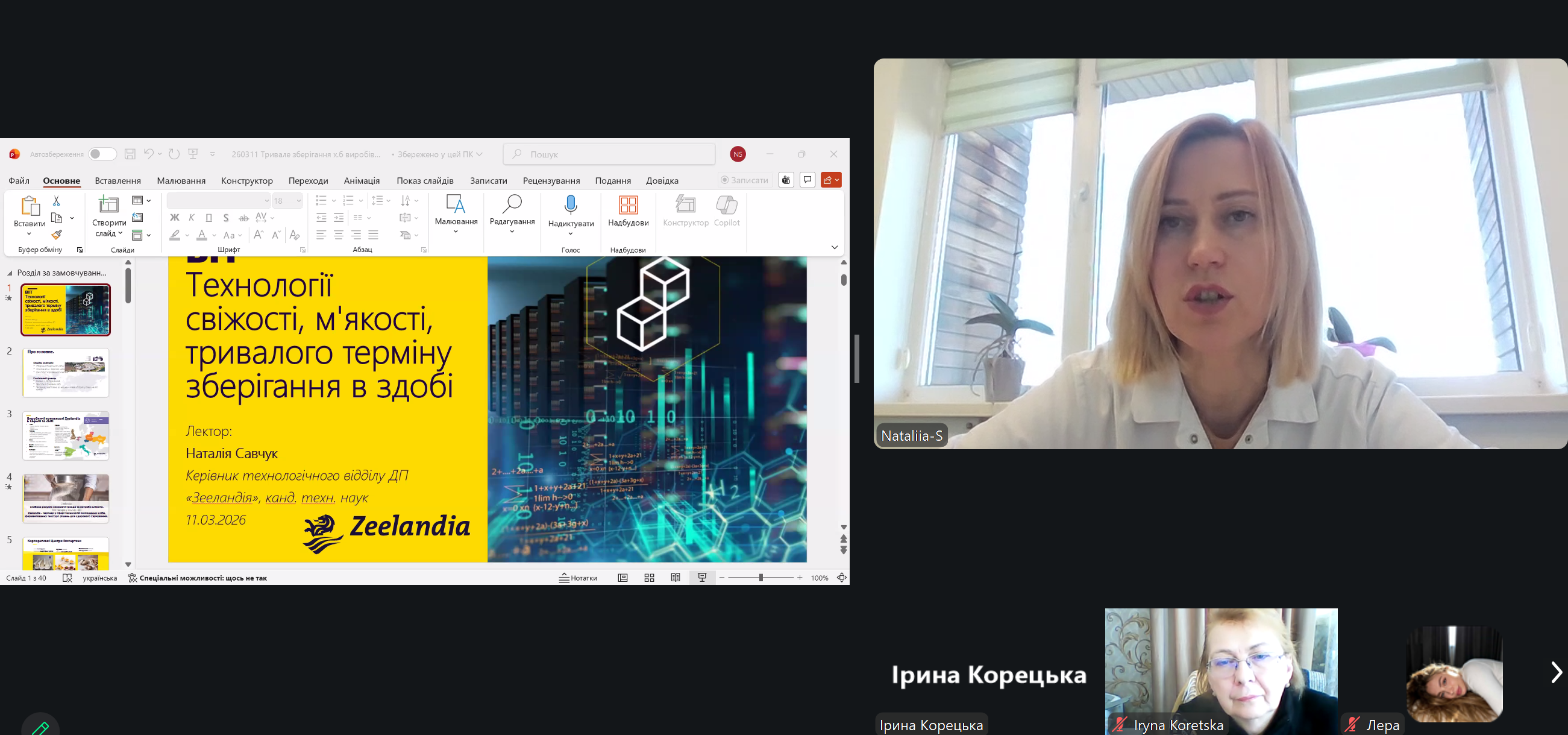Click the Dictate microphone icon
This screenshot has width=1568, height=735.
(x=570, y=205)
